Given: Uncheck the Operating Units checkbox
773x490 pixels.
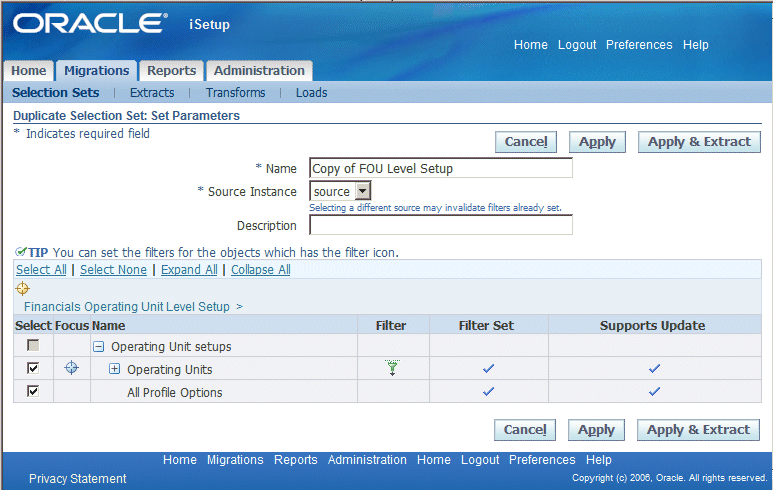Looking at the screenshot, I should [x=33, y=368].
